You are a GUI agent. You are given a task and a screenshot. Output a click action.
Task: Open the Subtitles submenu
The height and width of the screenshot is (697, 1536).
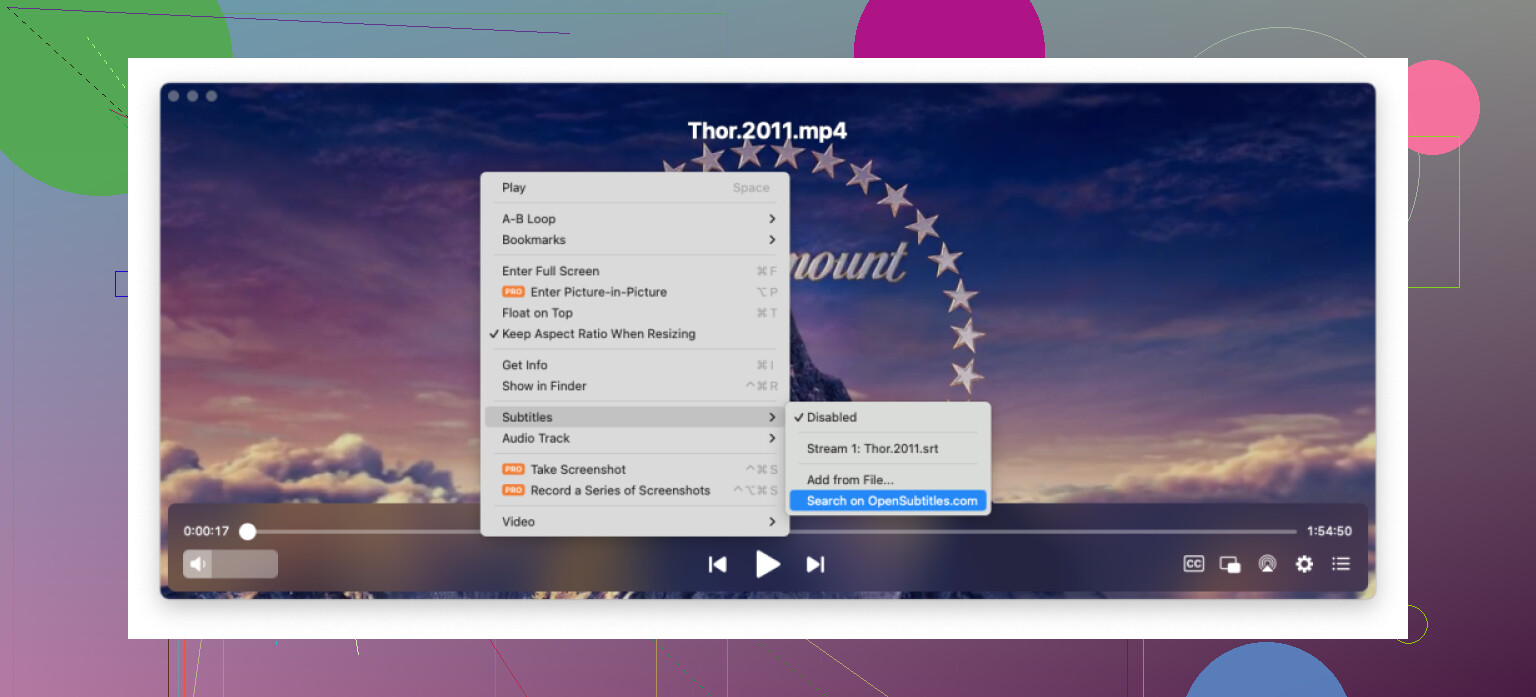[635, 417]
